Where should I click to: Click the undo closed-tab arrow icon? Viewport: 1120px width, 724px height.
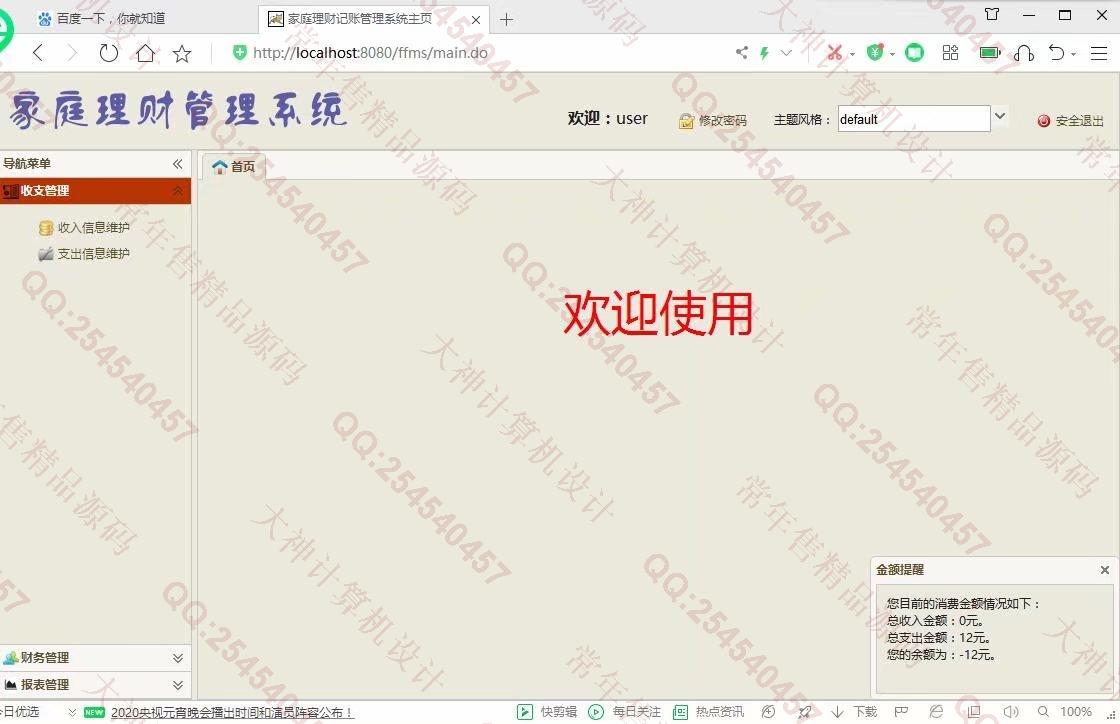pyautogui.click(x=1056, y=53)
